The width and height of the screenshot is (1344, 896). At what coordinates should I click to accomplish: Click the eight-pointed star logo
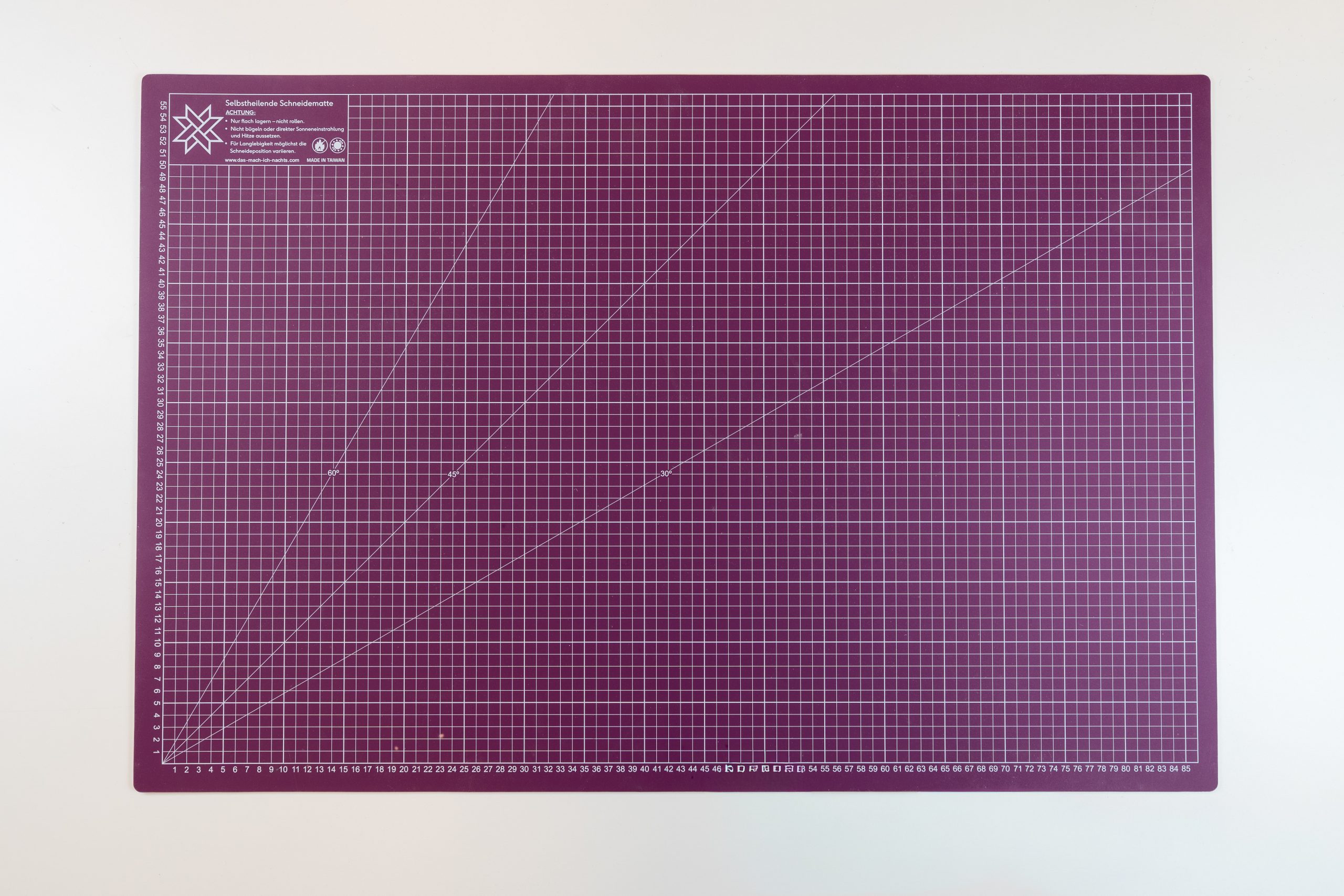coord(197,129)
